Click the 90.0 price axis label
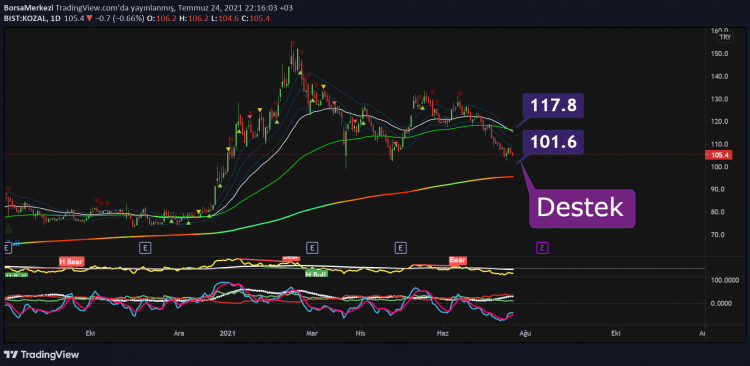 tap(716, 189)
